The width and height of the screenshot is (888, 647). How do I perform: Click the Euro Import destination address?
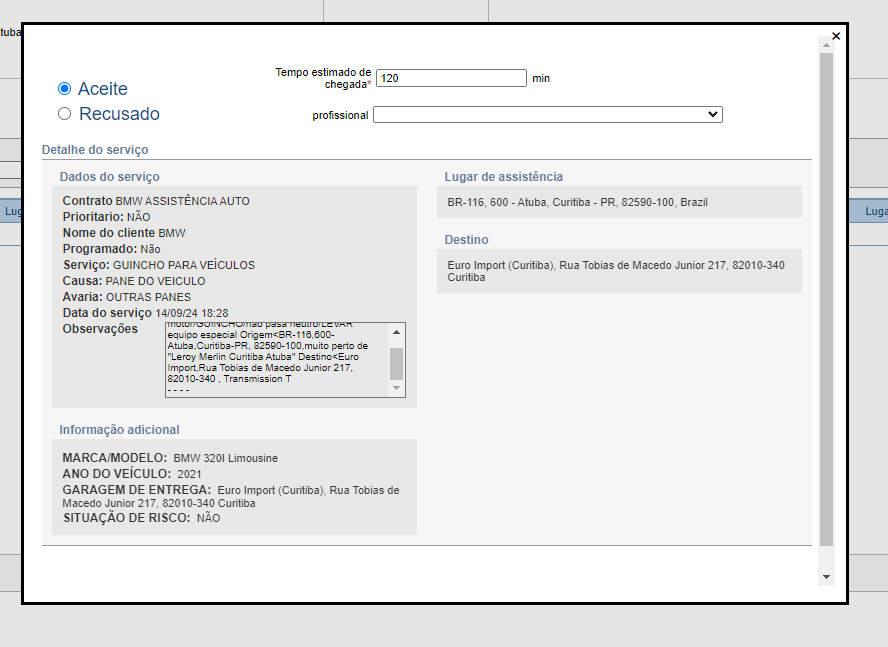(x=615, y=271)
